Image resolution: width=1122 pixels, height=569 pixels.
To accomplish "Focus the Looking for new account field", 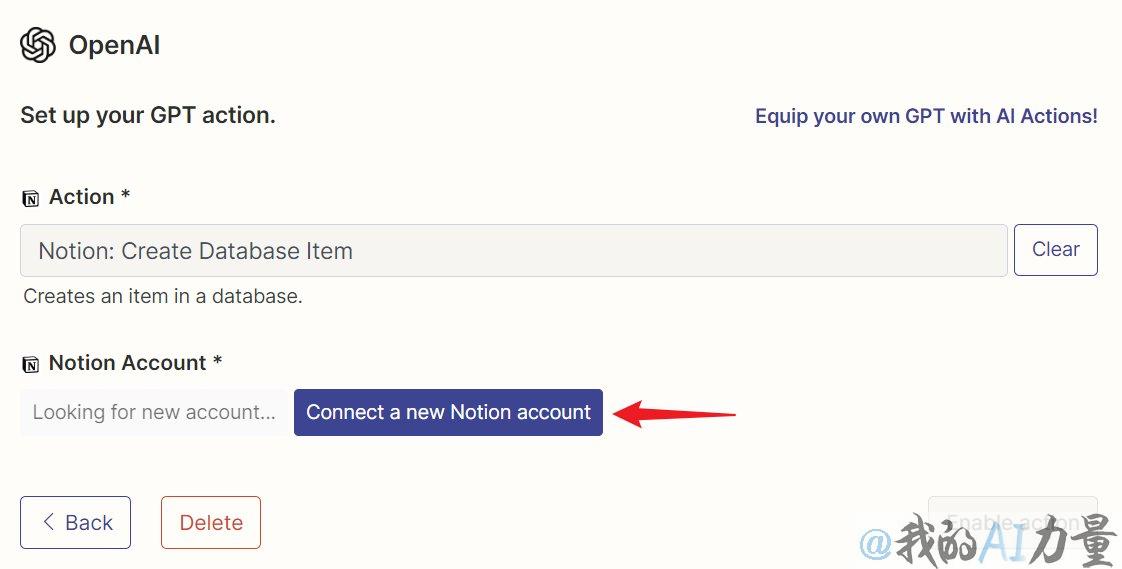I will 157,412.
